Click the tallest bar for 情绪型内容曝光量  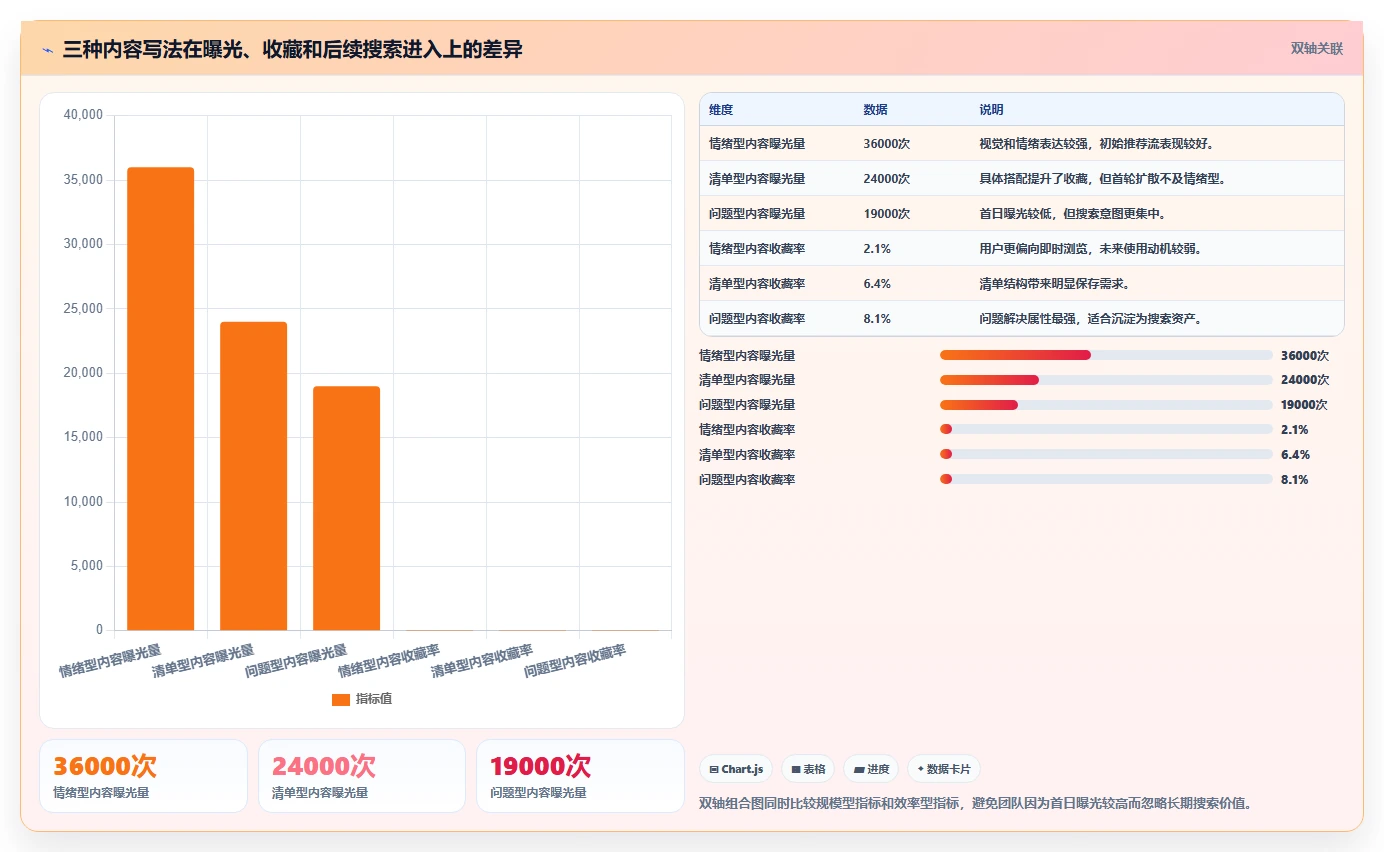(160, 399)
